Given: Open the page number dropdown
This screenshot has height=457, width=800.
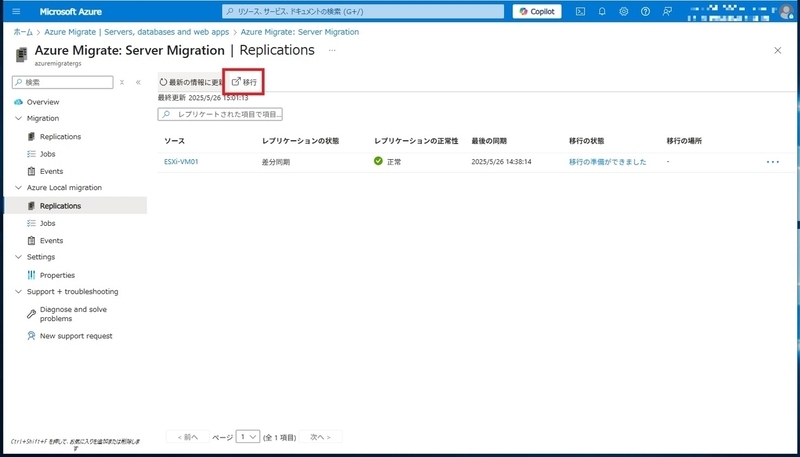Looking at the screenshot, I should 248,437.
